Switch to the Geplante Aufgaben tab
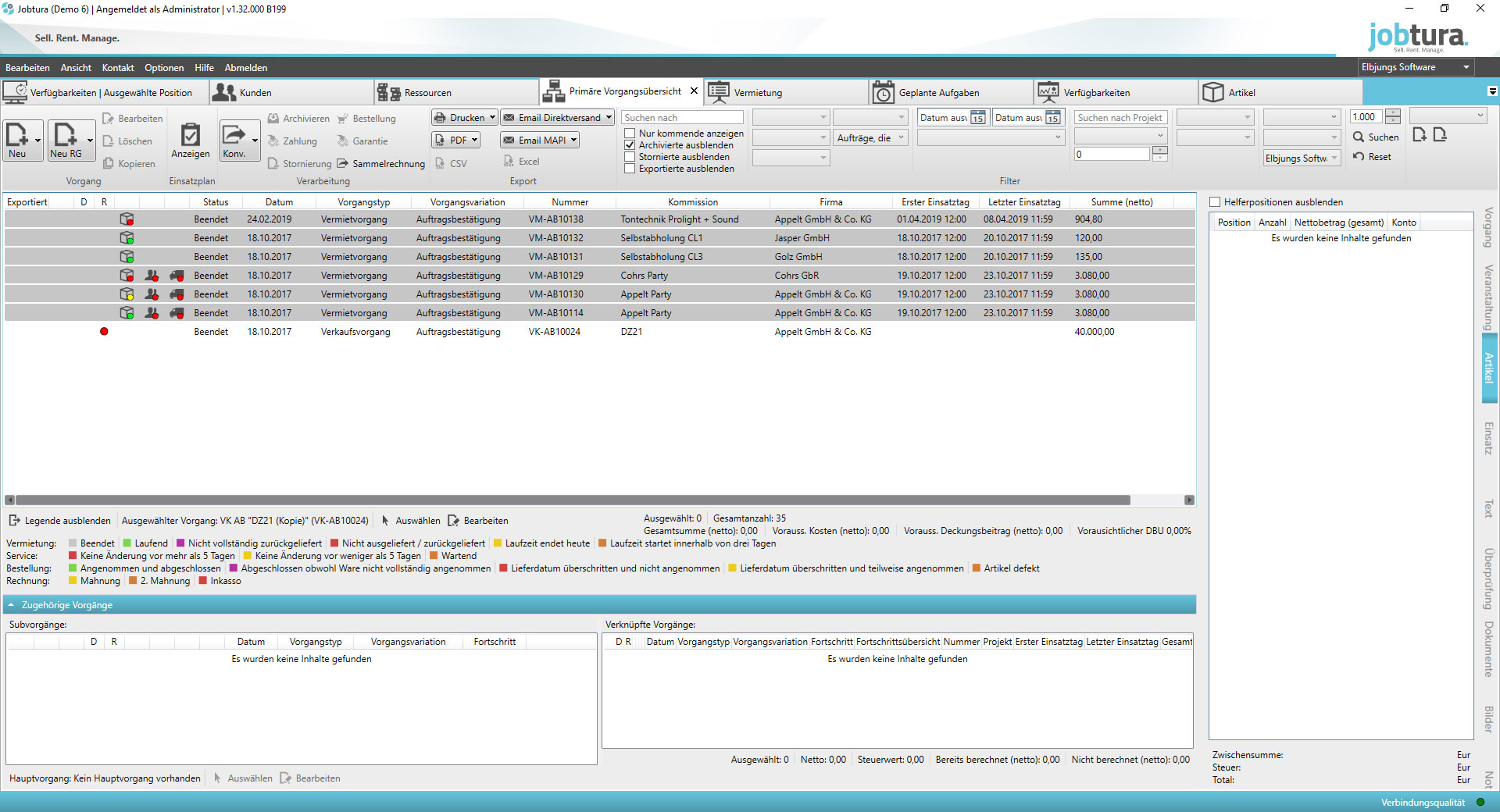This screenshot has width=1500, height=812. [951, 92]
